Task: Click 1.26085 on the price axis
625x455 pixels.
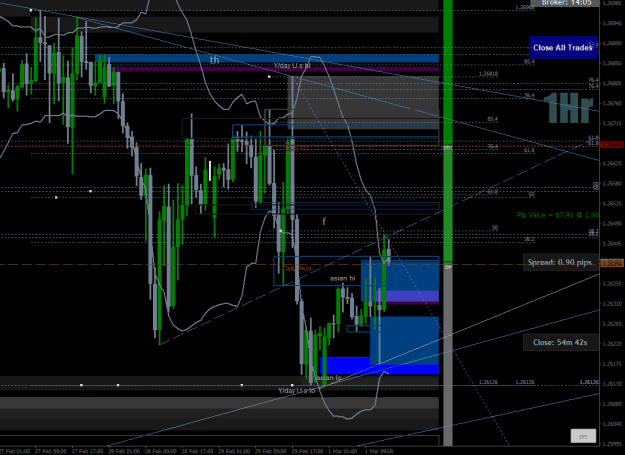Action: 612,404
